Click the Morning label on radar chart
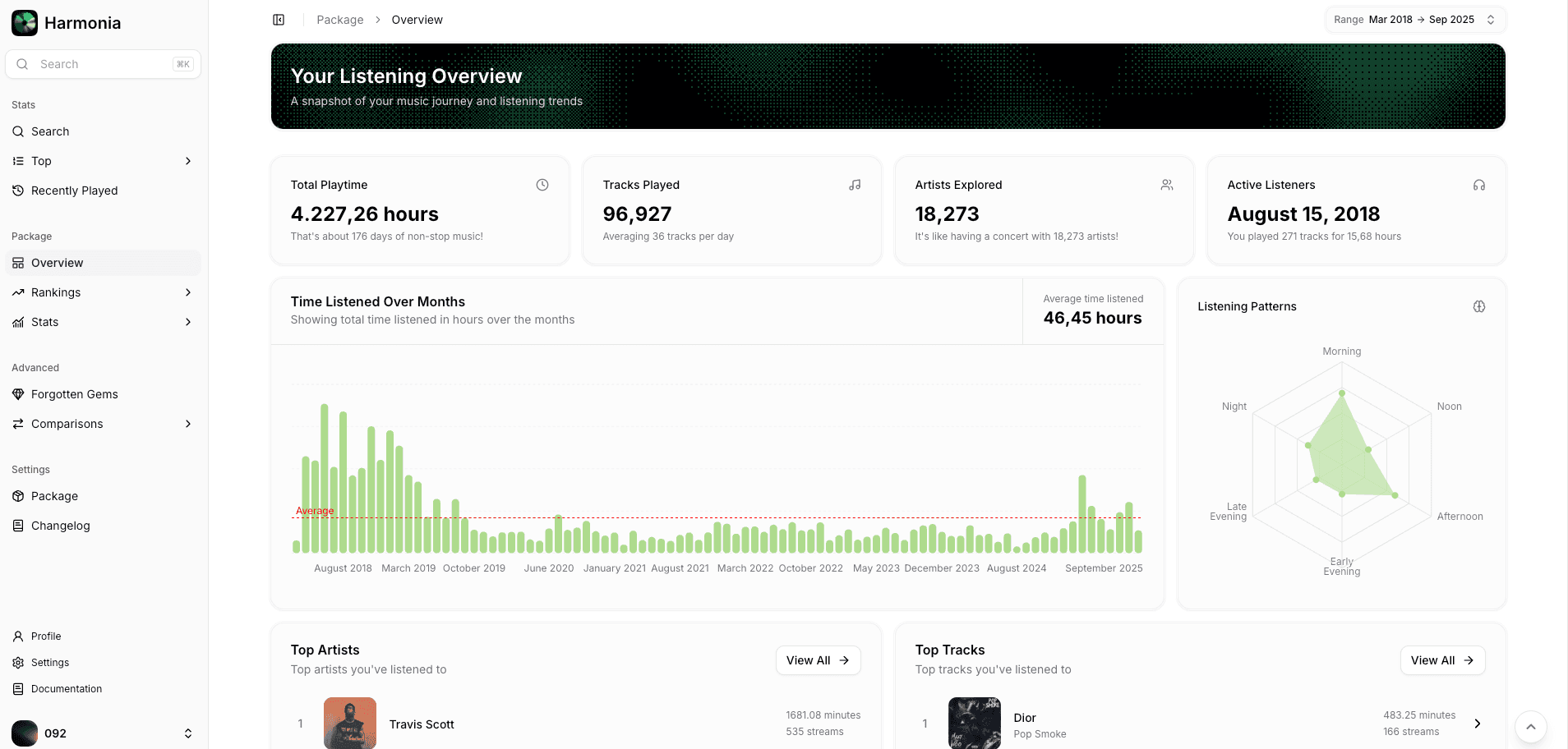This screenshot has width=1568, height=749. [1342, 352]
